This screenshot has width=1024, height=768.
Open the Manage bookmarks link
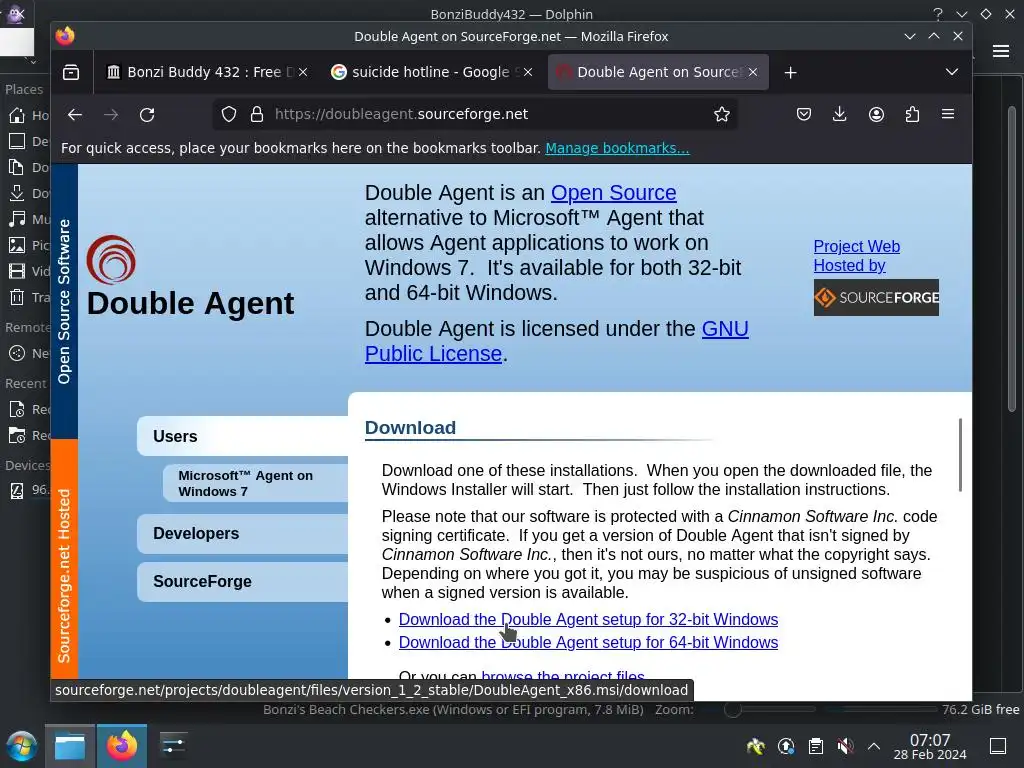pos(617,148)
